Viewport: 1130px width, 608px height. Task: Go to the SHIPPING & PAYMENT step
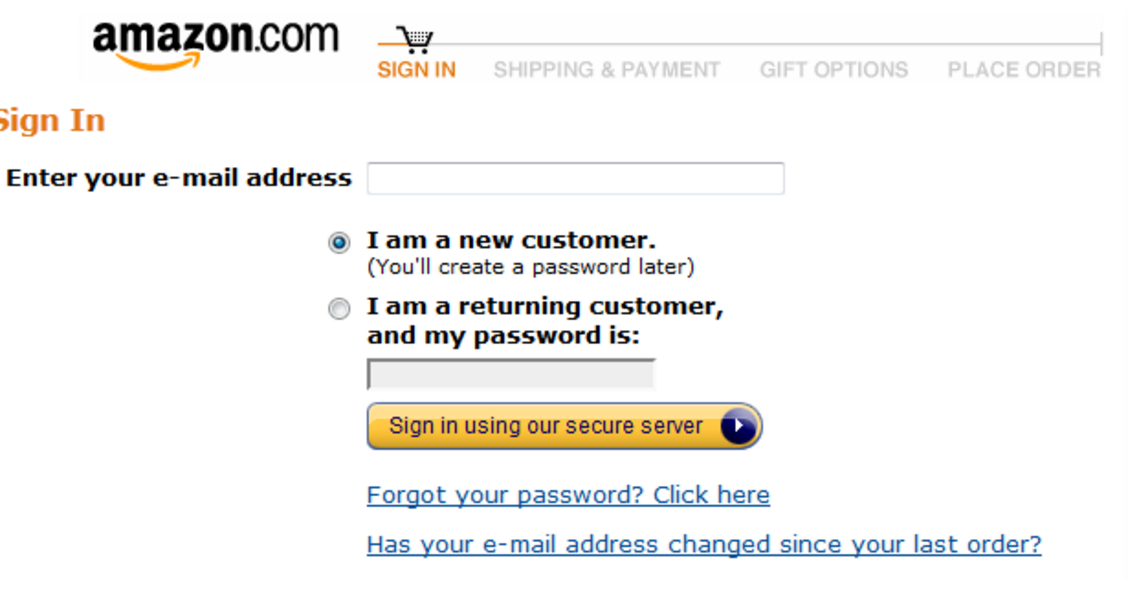pyautogui.click(x=606, y=70)
